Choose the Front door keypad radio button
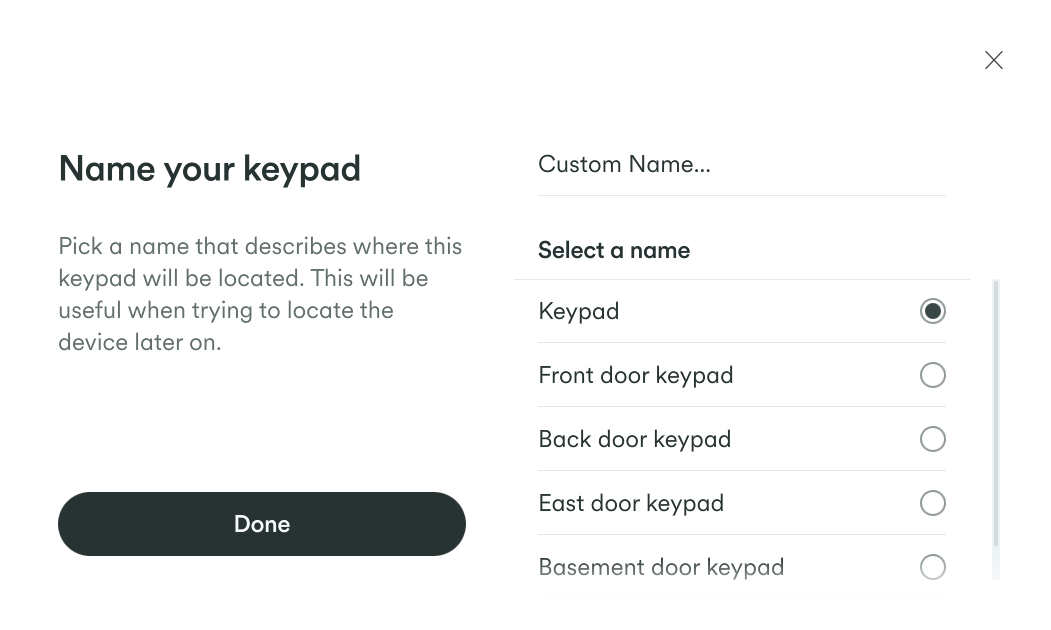The height and width of the screenshot is (630, 1051). (x=932, y=375)
